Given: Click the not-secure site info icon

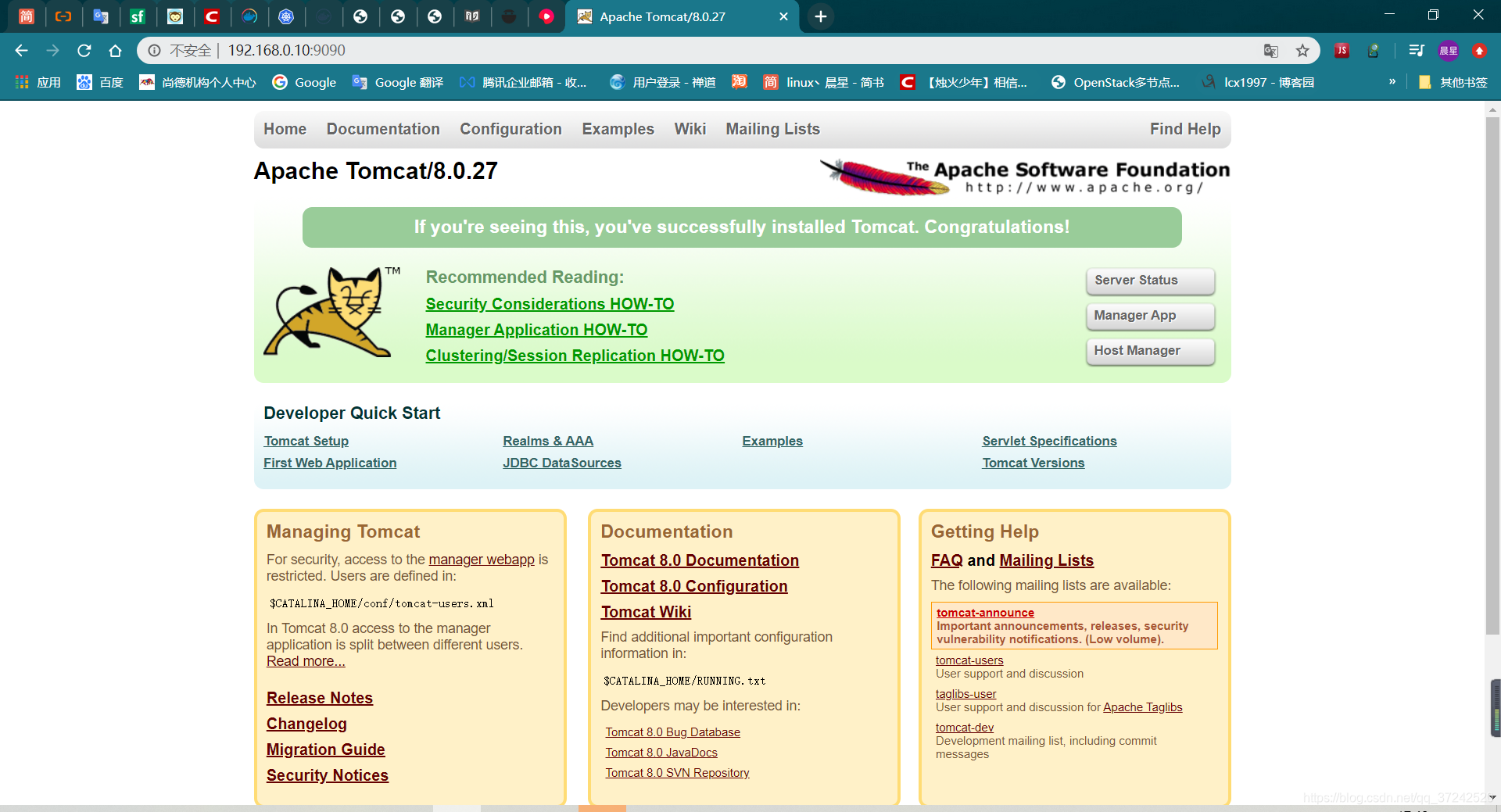Looking at the screenshot, I should (x=155, y=51).
